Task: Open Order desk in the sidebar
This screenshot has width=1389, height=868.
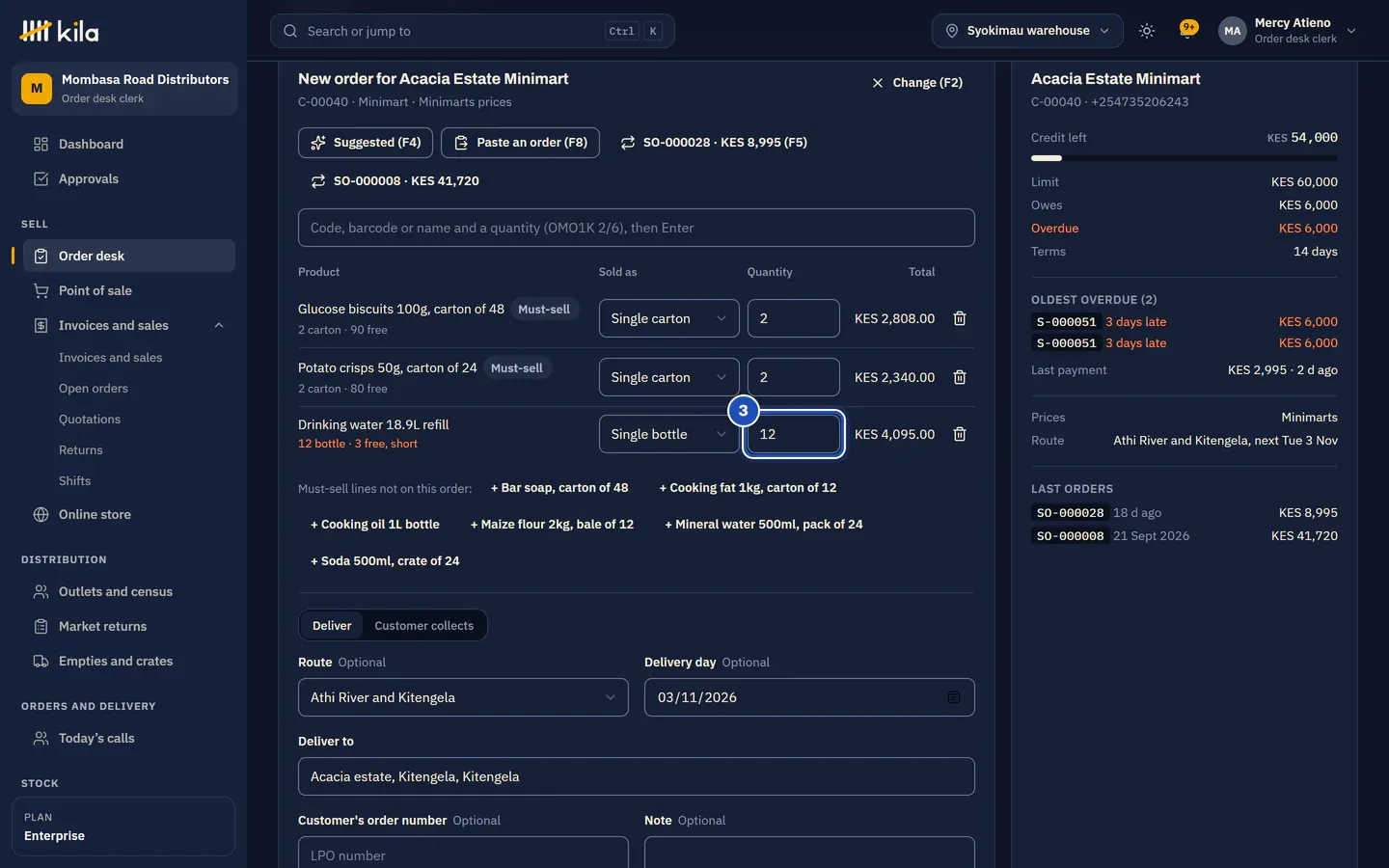Action: tap(129, 256)
